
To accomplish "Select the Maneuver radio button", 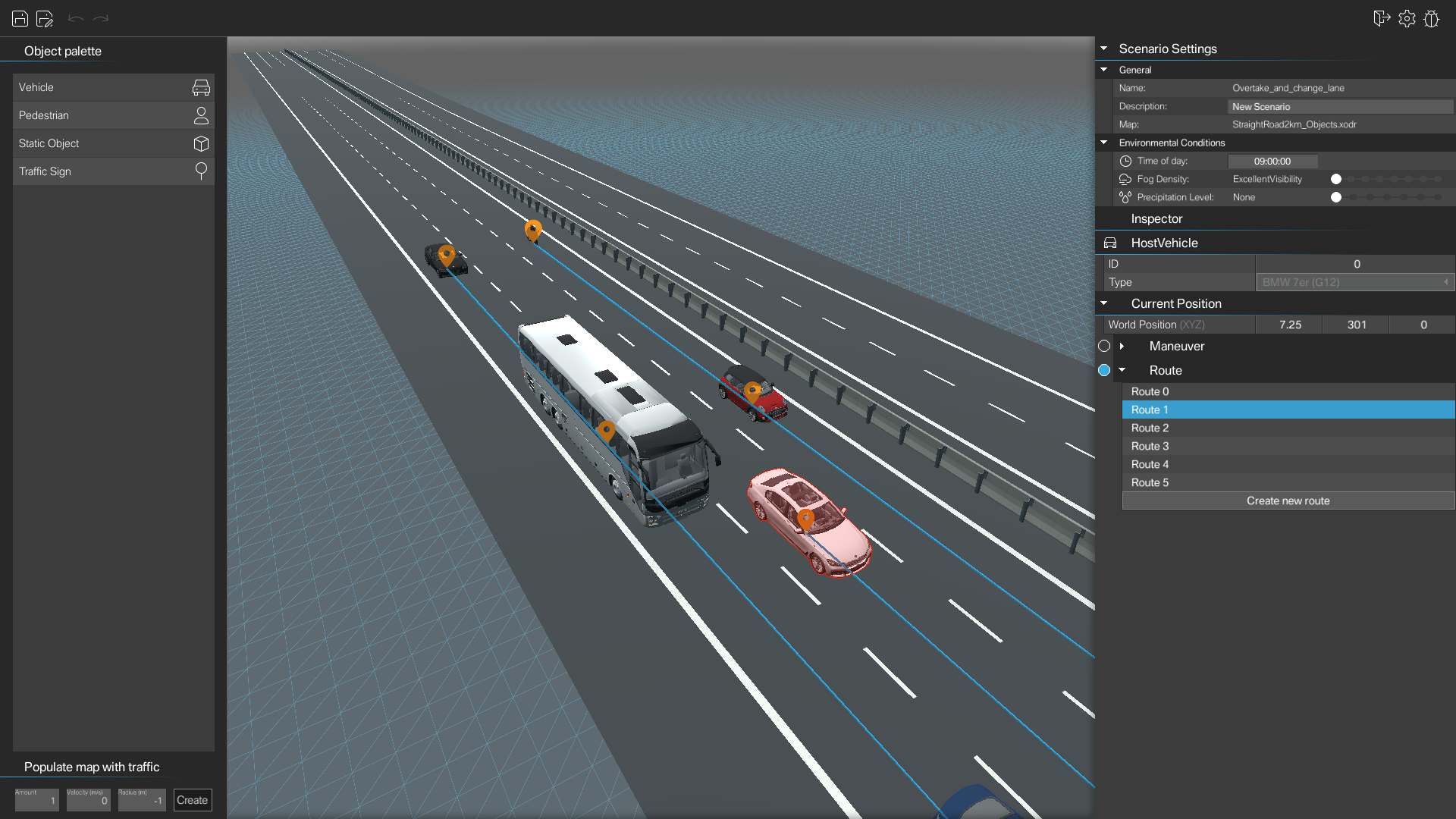I will coord(1104,346).
